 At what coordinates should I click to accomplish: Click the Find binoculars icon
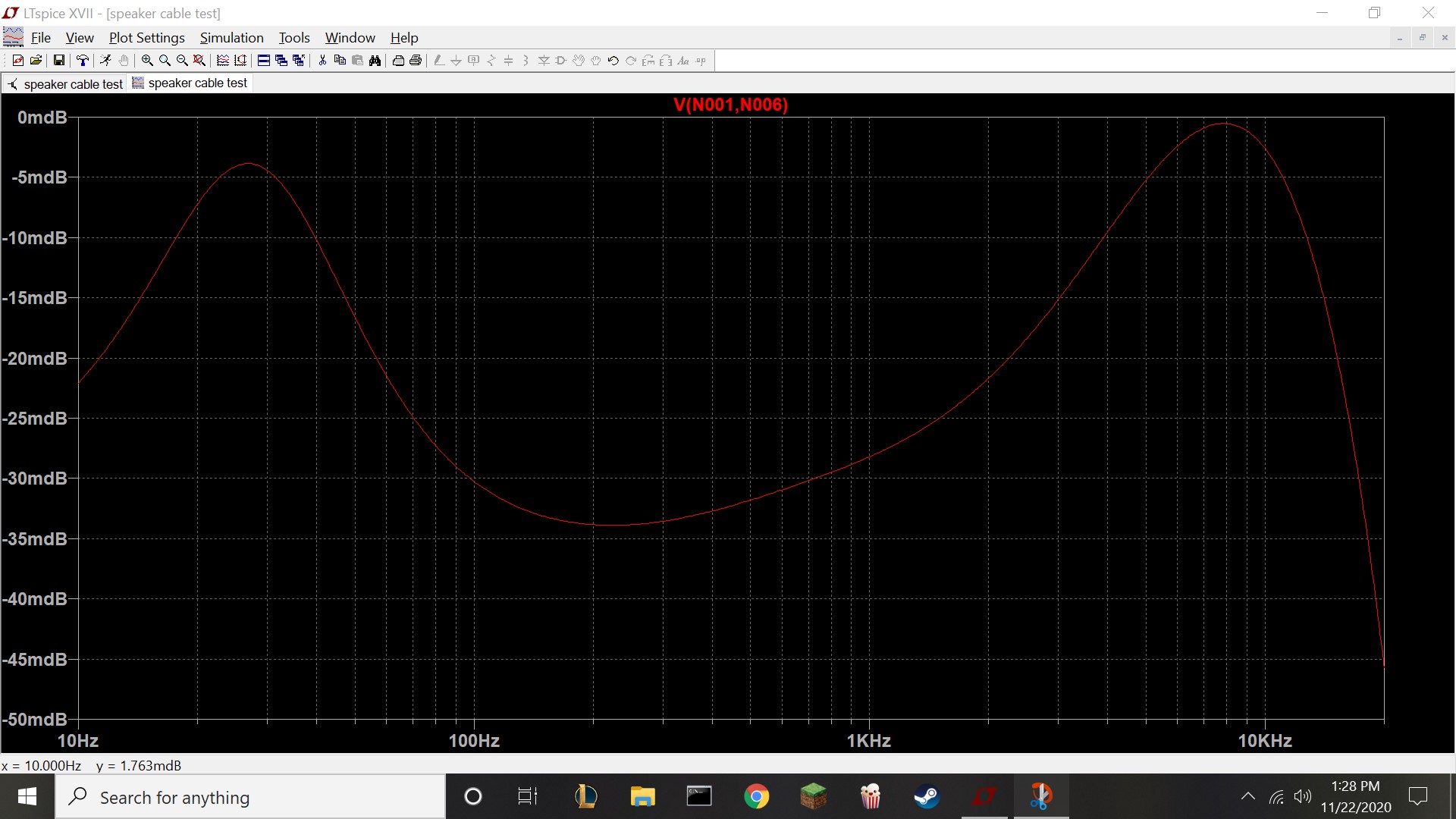tap(375, 61)
